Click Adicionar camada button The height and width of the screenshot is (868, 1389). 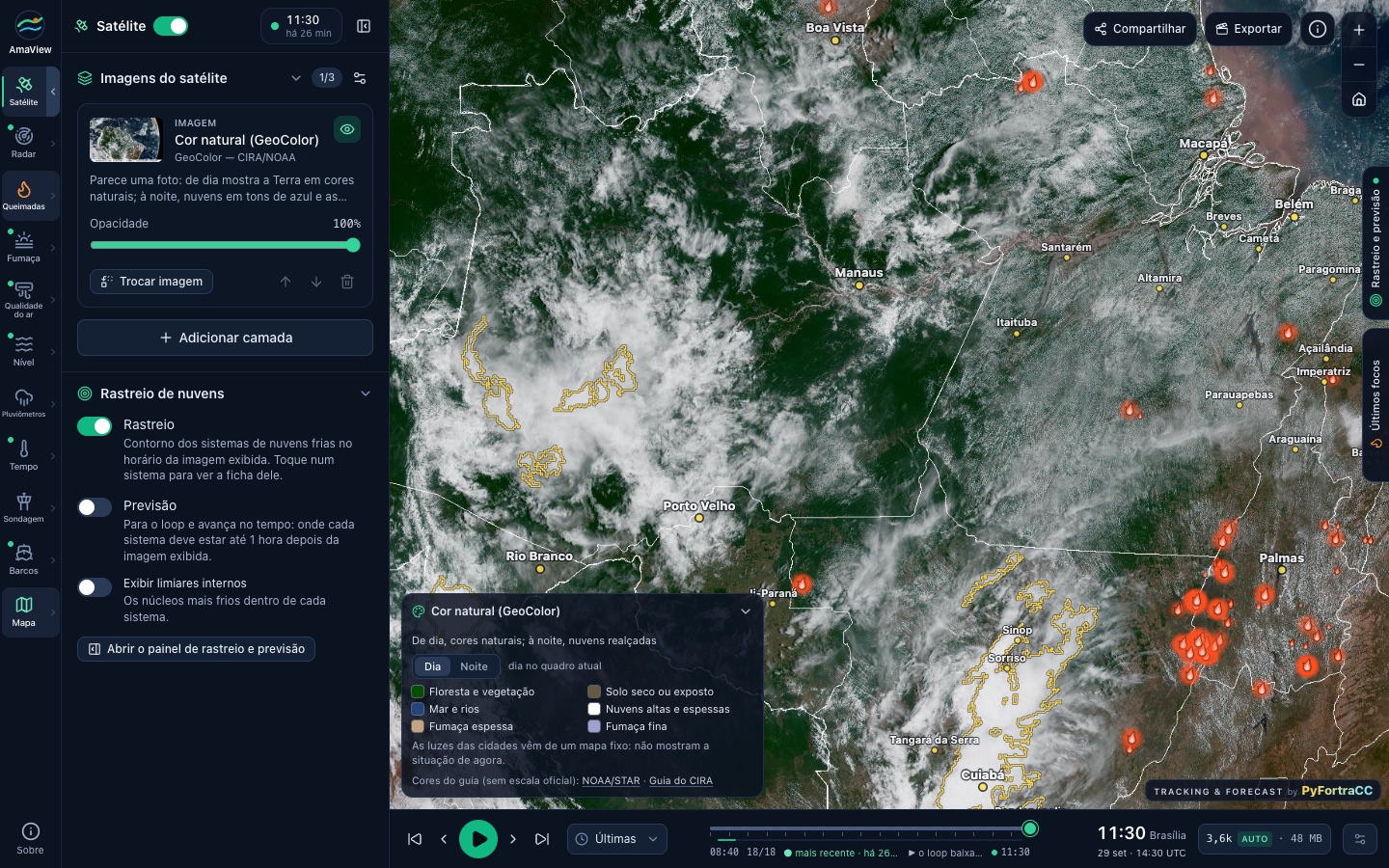click(x=225, y=338)
